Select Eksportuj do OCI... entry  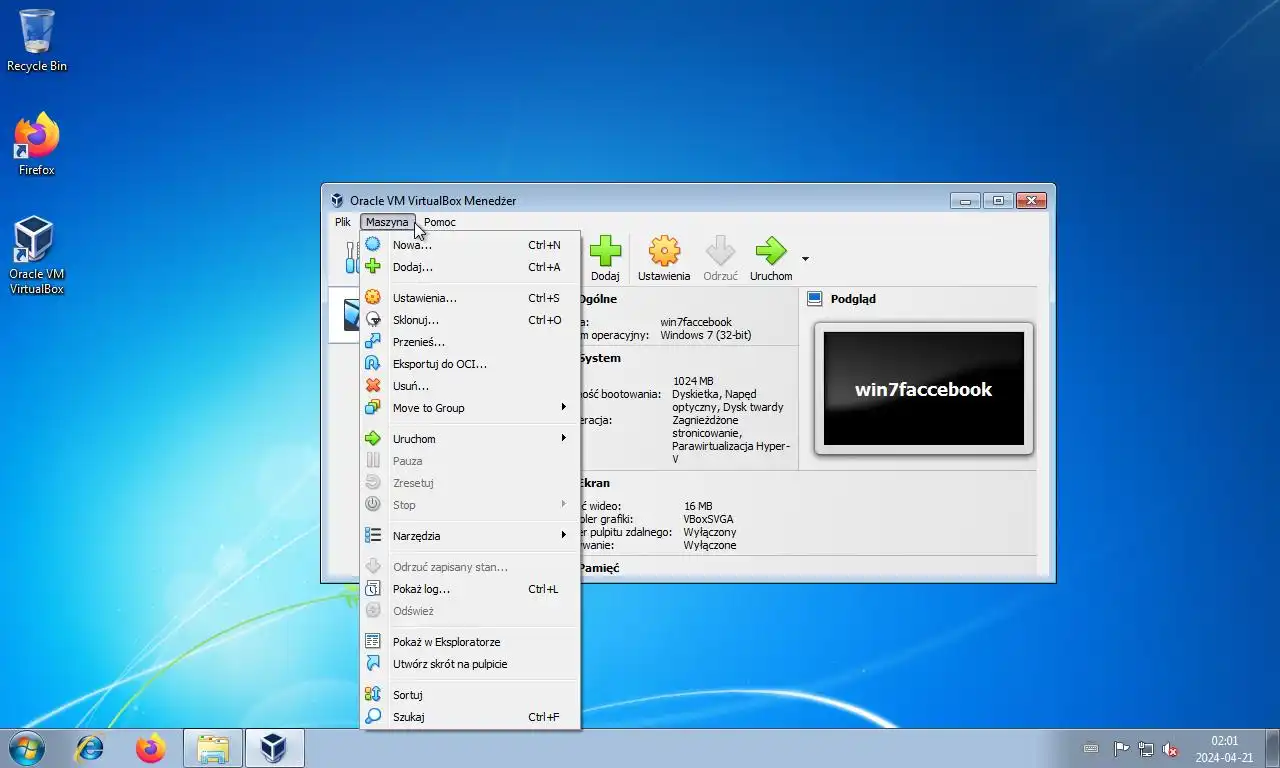pyautogui.click(x=470, y=364)
